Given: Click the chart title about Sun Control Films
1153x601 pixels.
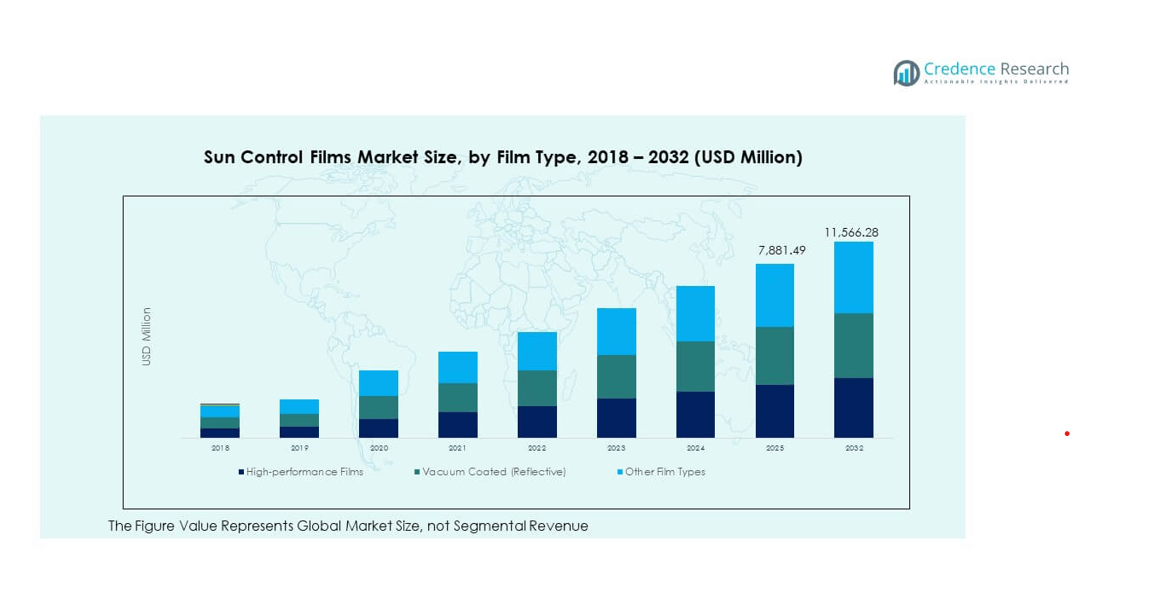Looking at the screenshot, I should (502, 157).
